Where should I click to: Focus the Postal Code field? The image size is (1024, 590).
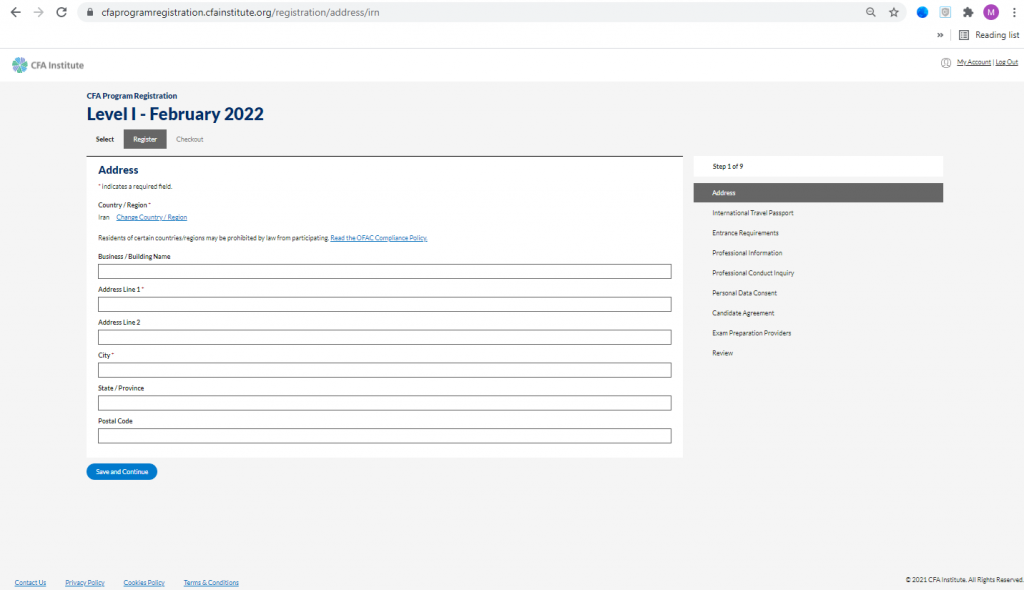pyautogui.click(x=385, y=436)
